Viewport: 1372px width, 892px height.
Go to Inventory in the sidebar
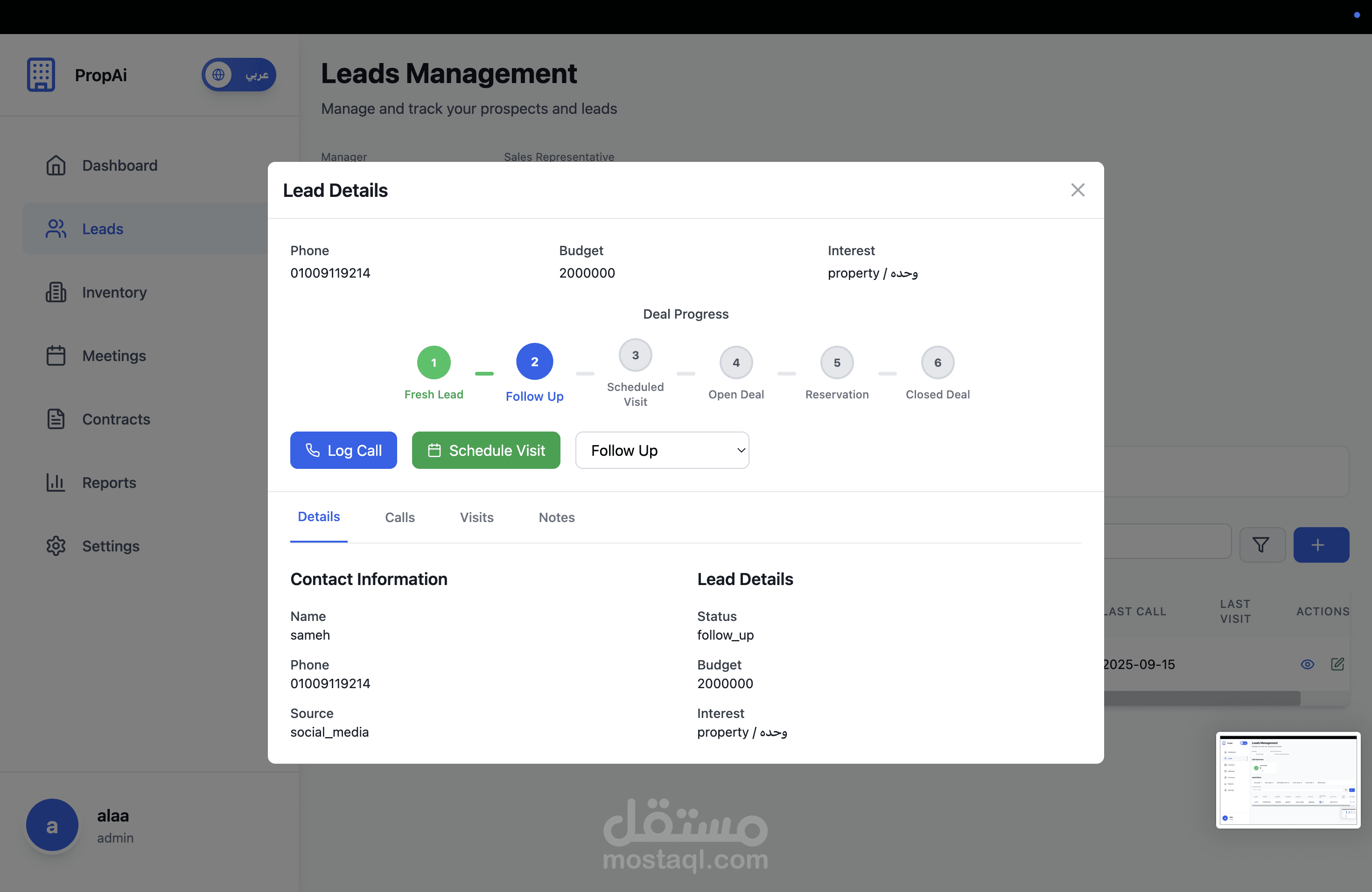tap(114, 292)
